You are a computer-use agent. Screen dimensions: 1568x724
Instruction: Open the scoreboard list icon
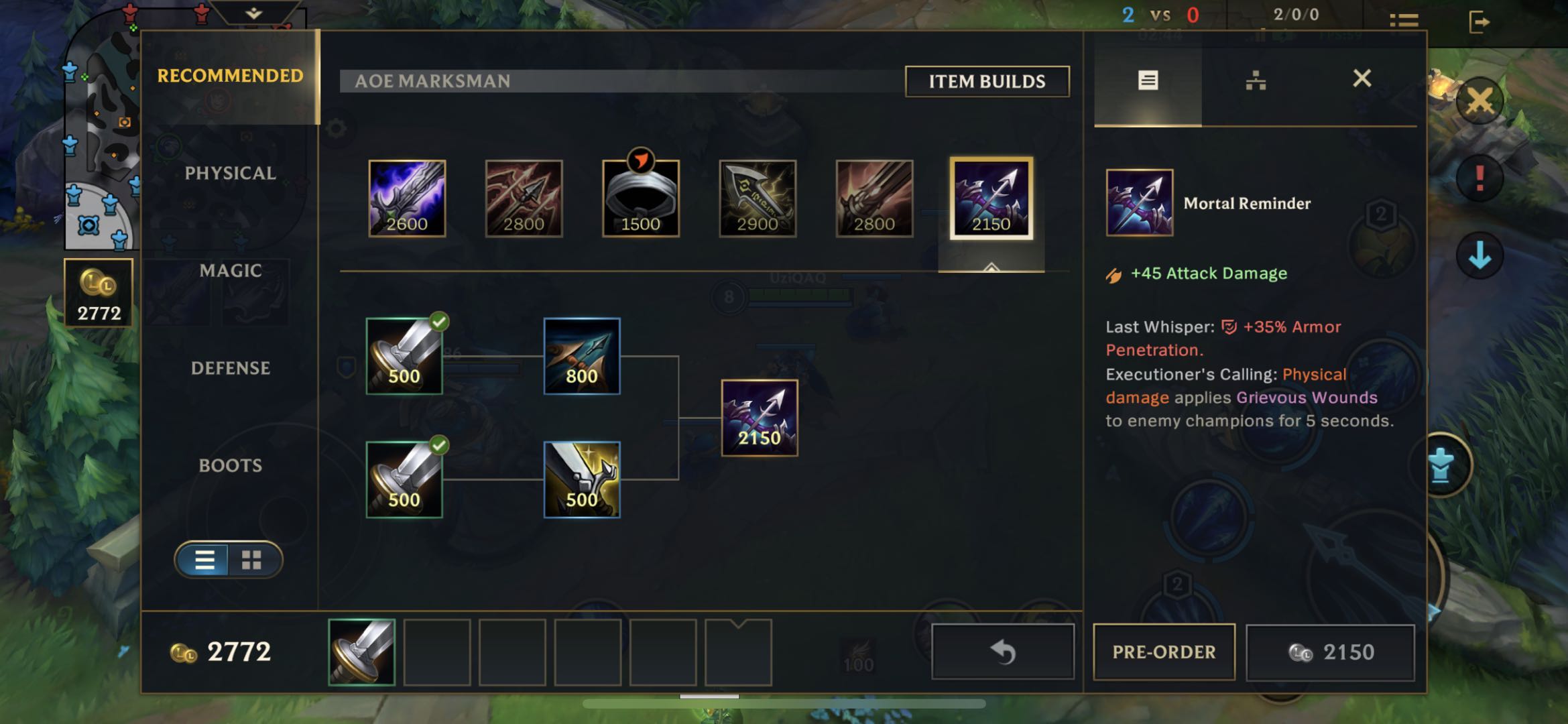coord(1404,21)
